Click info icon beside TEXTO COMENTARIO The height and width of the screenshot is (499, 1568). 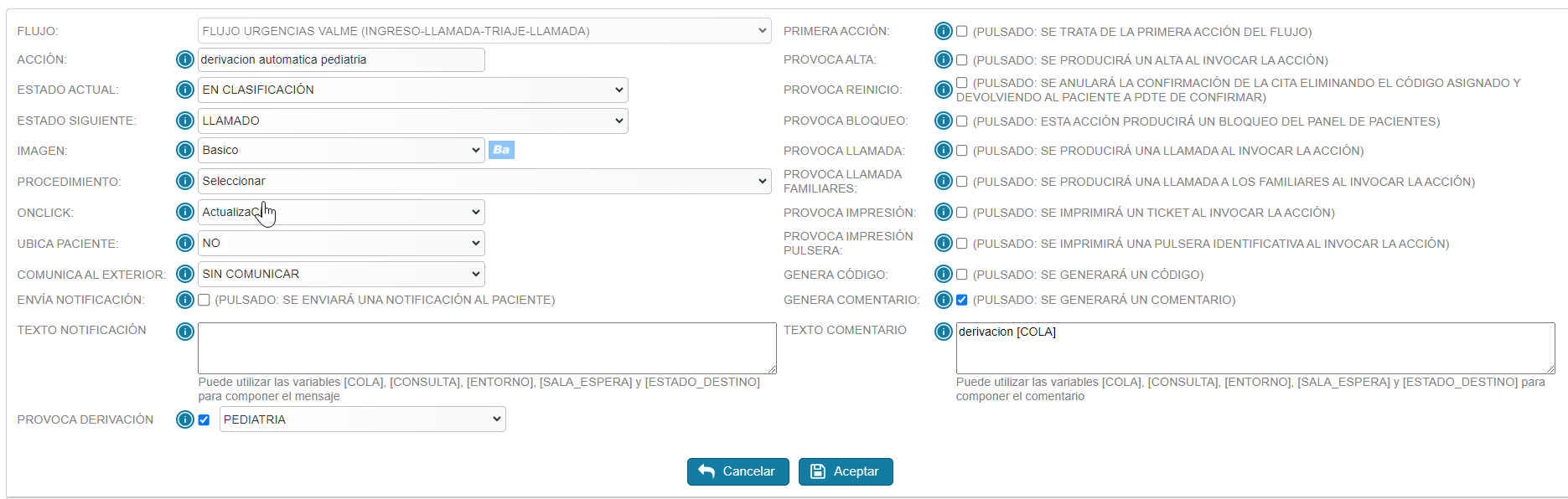944,332
